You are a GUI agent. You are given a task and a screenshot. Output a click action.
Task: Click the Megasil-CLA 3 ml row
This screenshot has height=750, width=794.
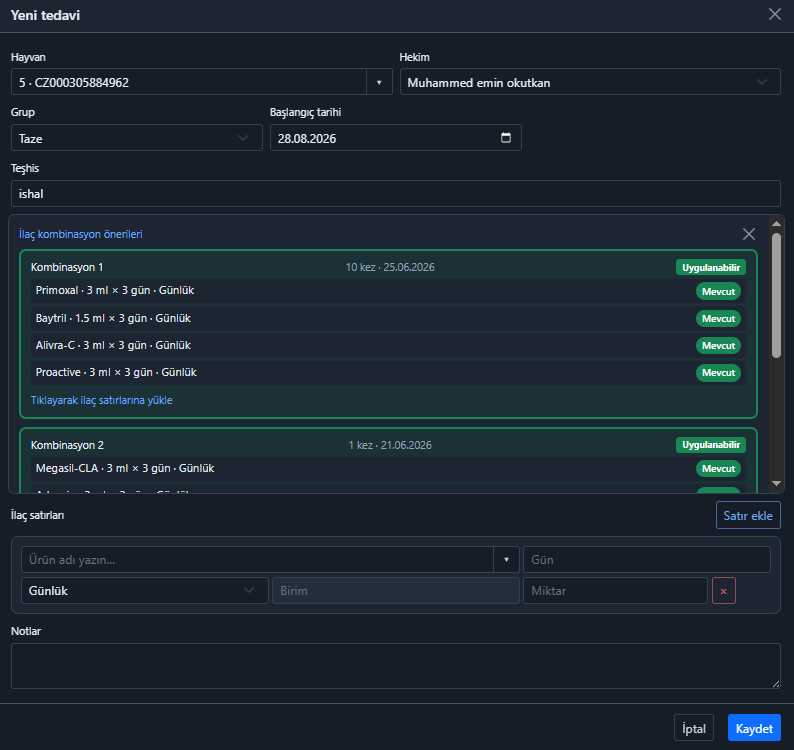388,468
